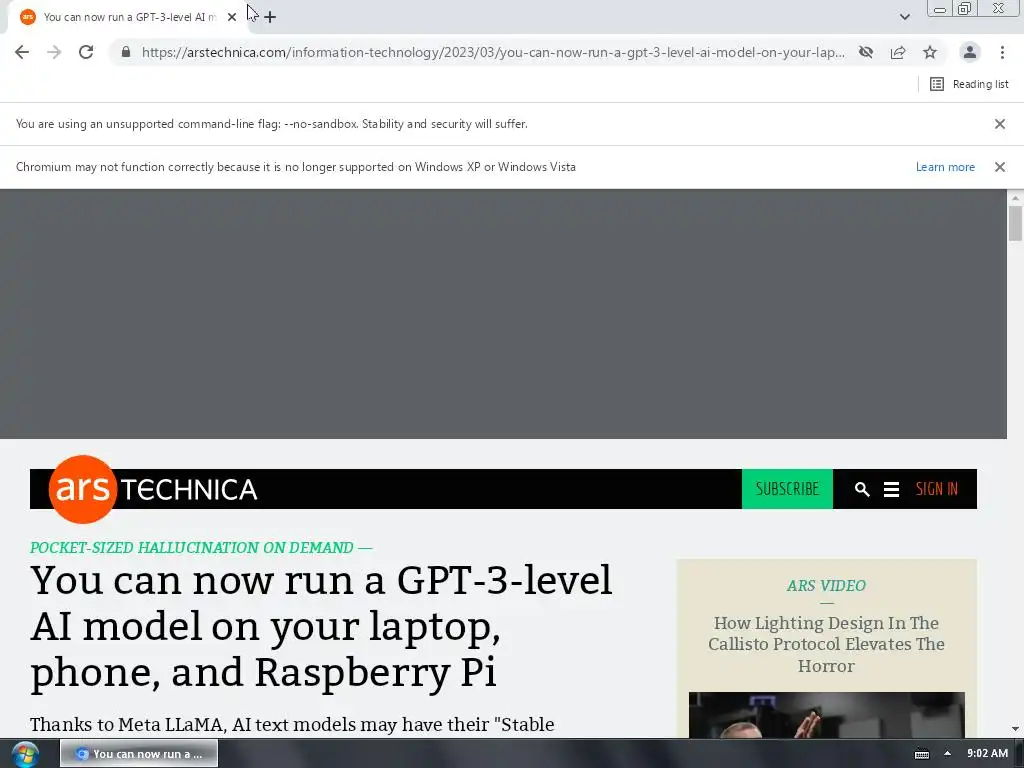Reload the current page
Screen dimensions: 1024x768
pyautogui.click(x=86, y=52)
